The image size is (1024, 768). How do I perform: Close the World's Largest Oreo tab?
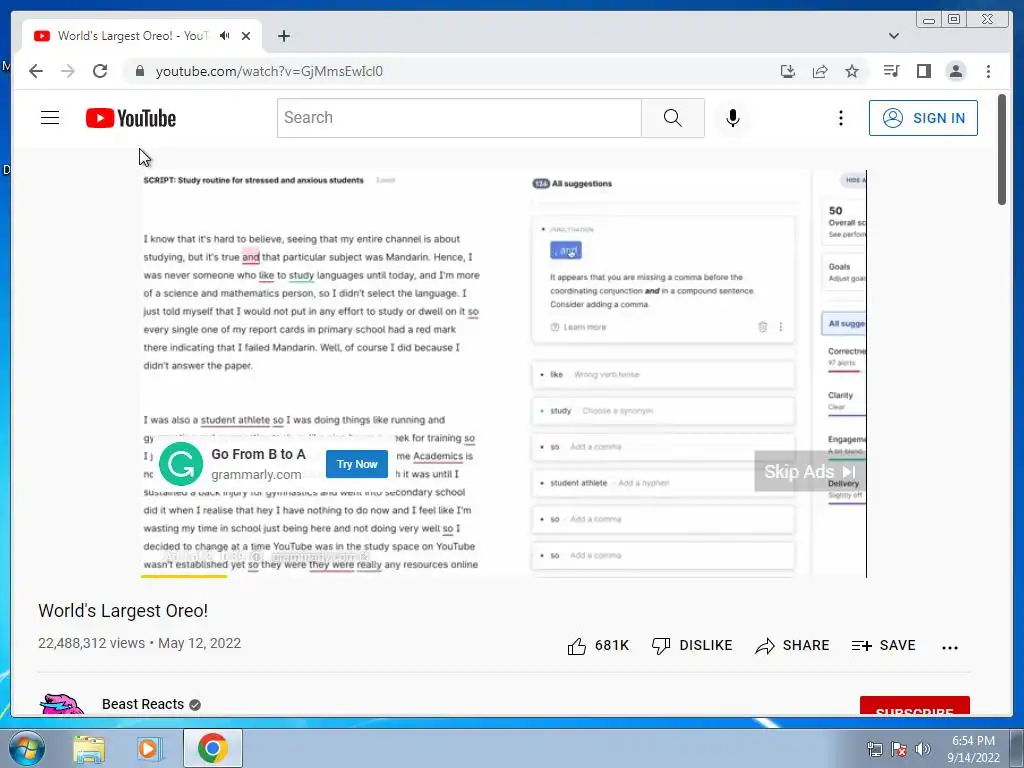pyautogui.click(x=246, y=36)
